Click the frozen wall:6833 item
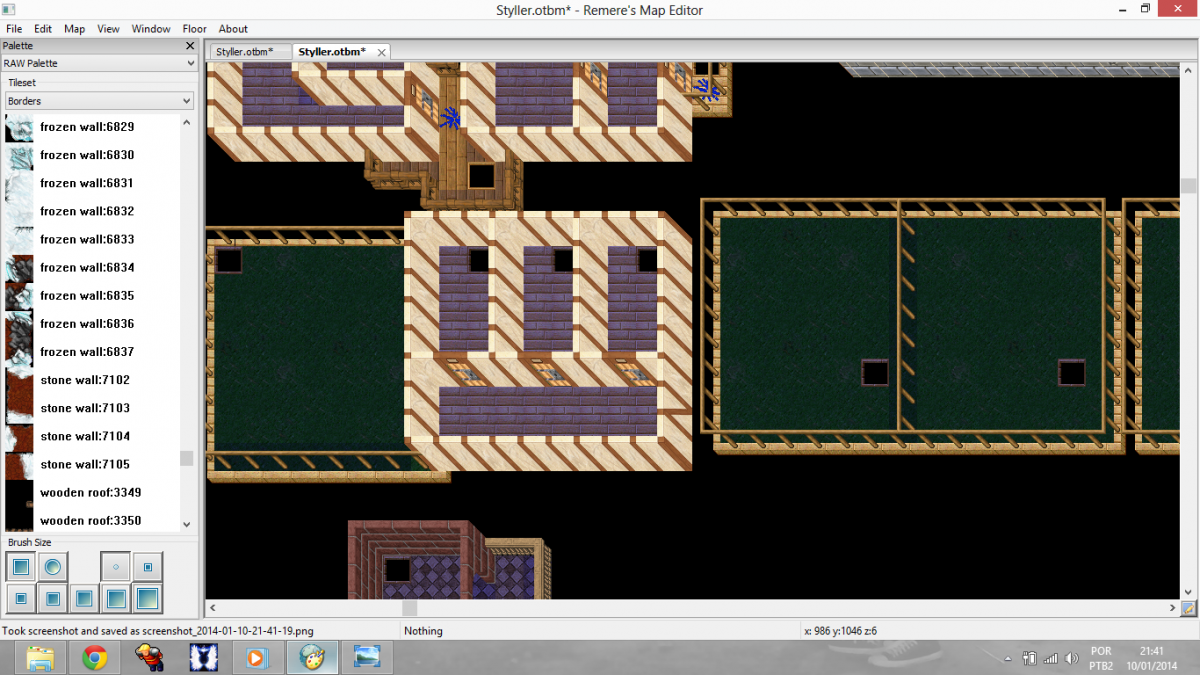 pyautogui.click(x=92, y=239)
